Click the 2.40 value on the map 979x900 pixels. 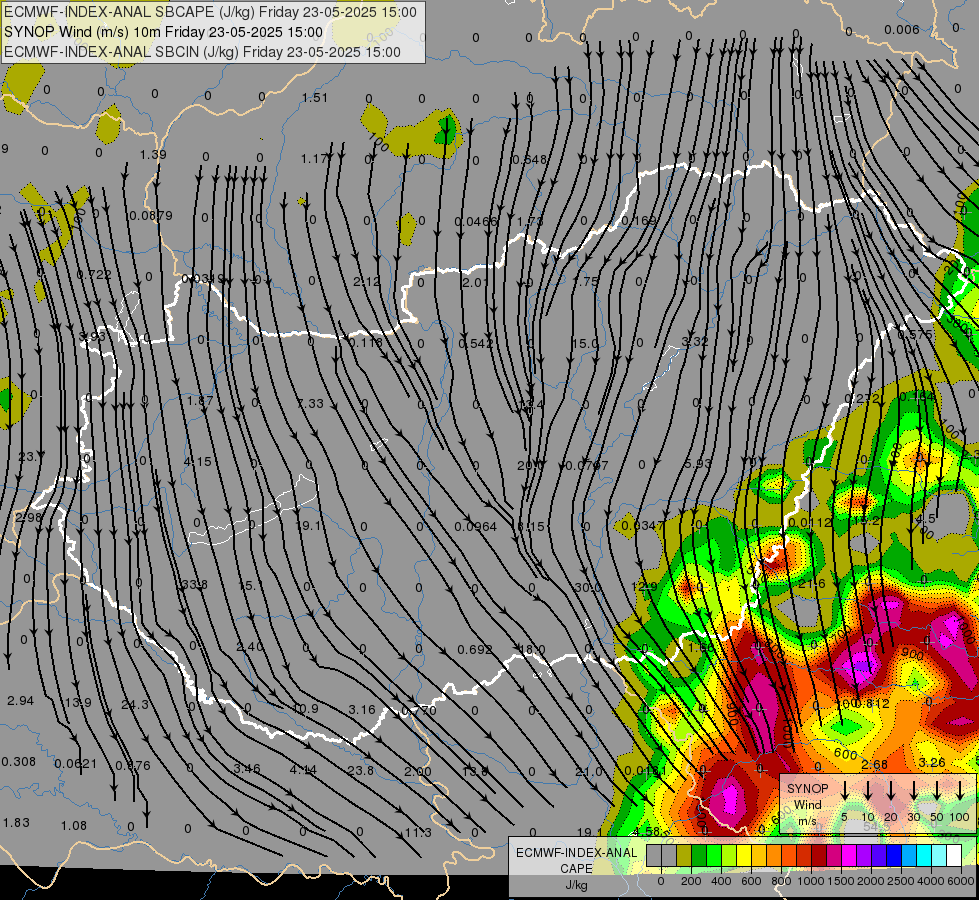(x=250, y=646)
